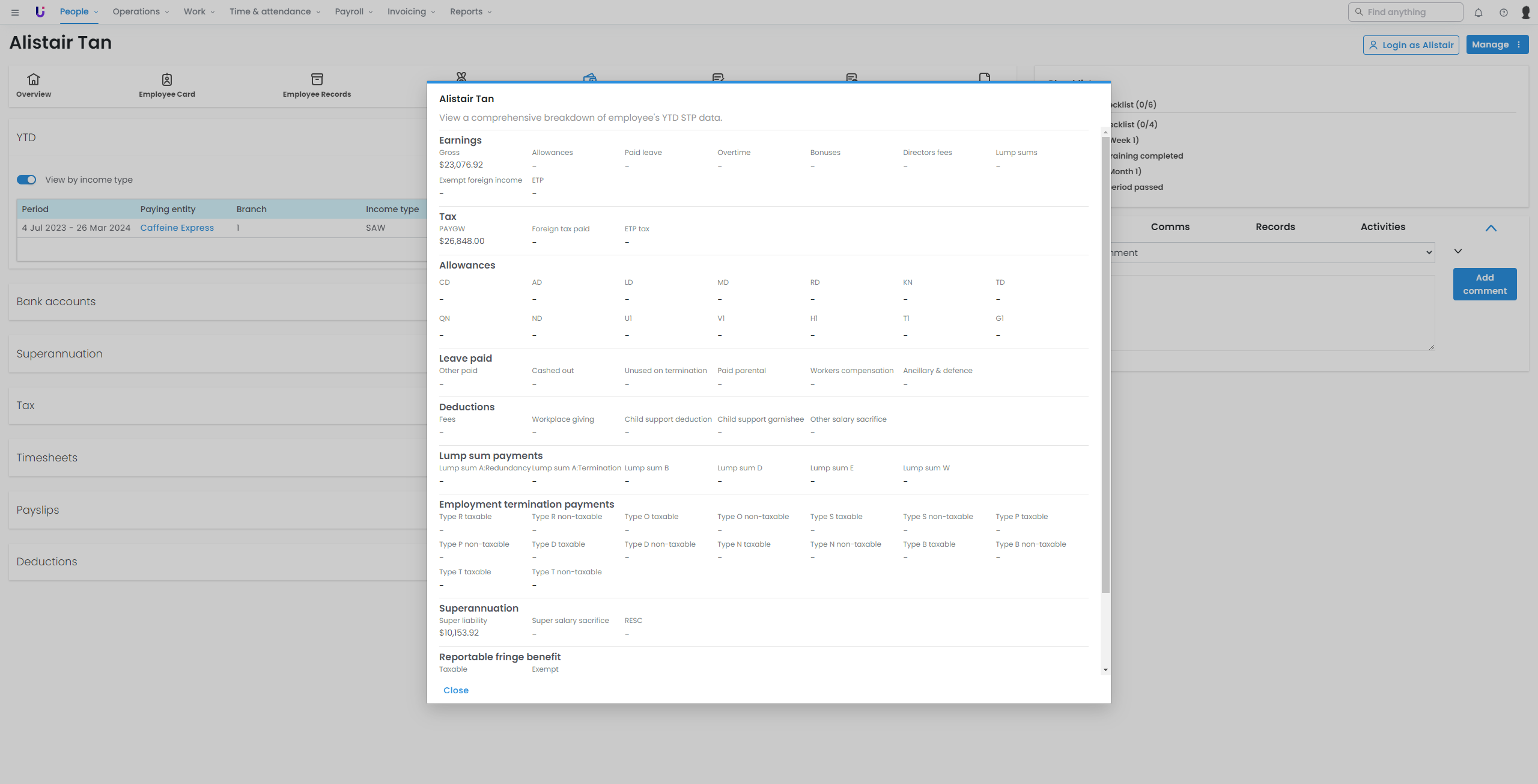This screenshot has width=1538, height=784.
Task: Open the Employee Records archive icon
Action: (x=317, y=79)
